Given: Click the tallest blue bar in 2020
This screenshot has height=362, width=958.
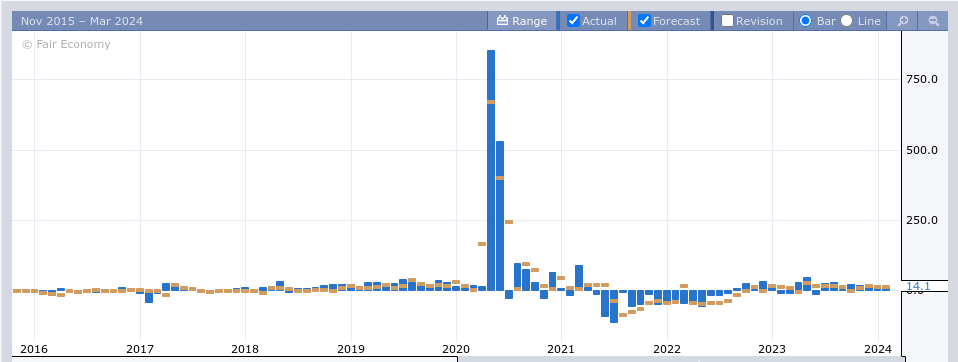Looking at the screenshot, I should (491, 170).
